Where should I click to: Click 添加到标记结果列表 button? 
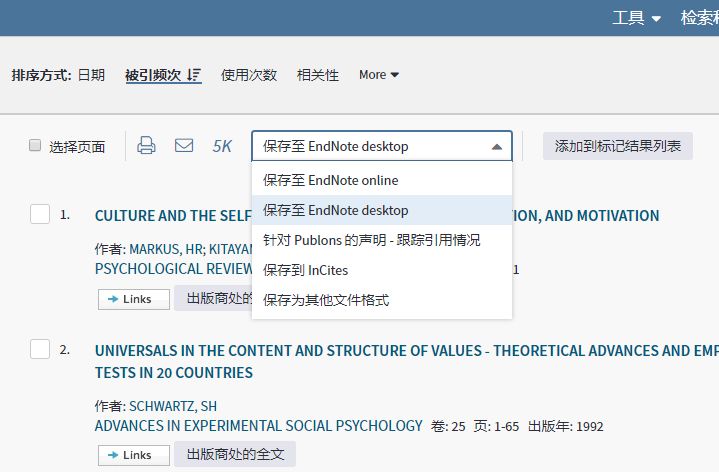[x=618, y=146]
